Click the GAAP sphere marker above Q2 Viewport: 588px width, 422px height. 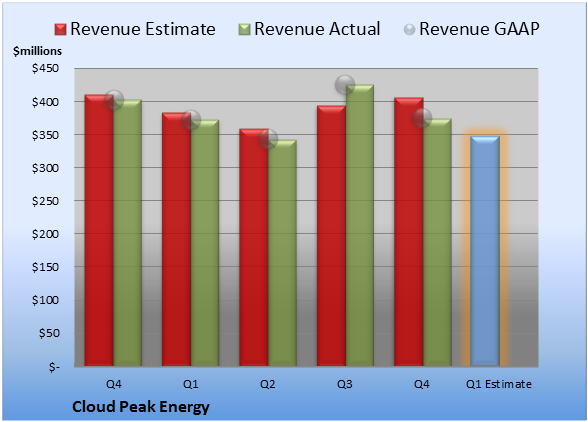(x=268, y=139)
